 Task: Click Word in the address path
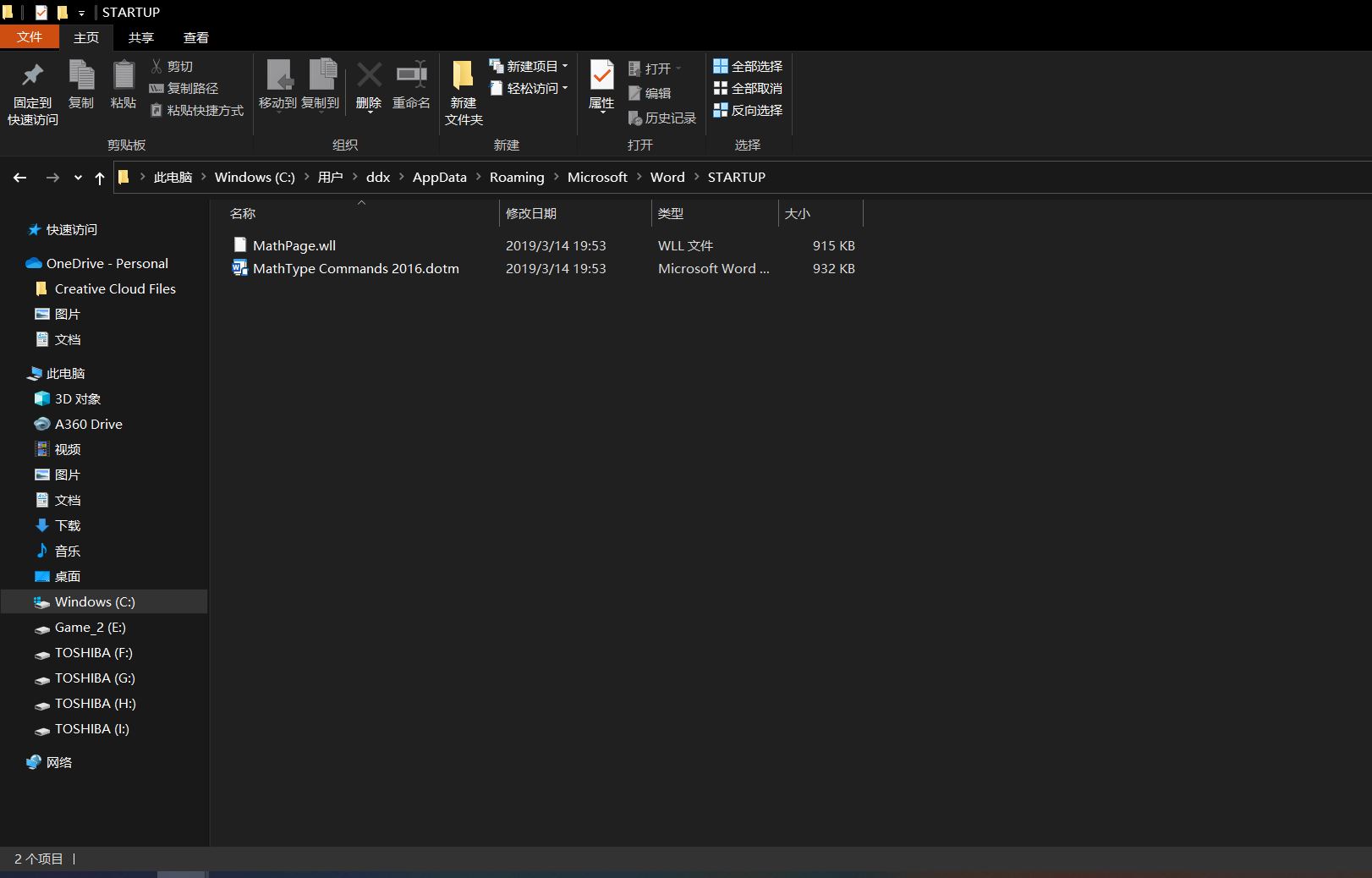(x=667, y=177)
